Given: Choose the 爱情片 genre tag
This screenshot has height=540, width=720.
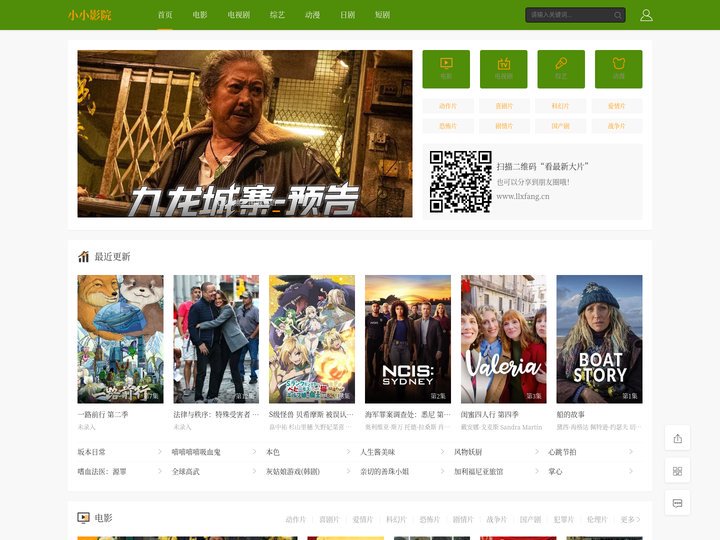Looking at the screenshot, I should click(x=617, y=106).
